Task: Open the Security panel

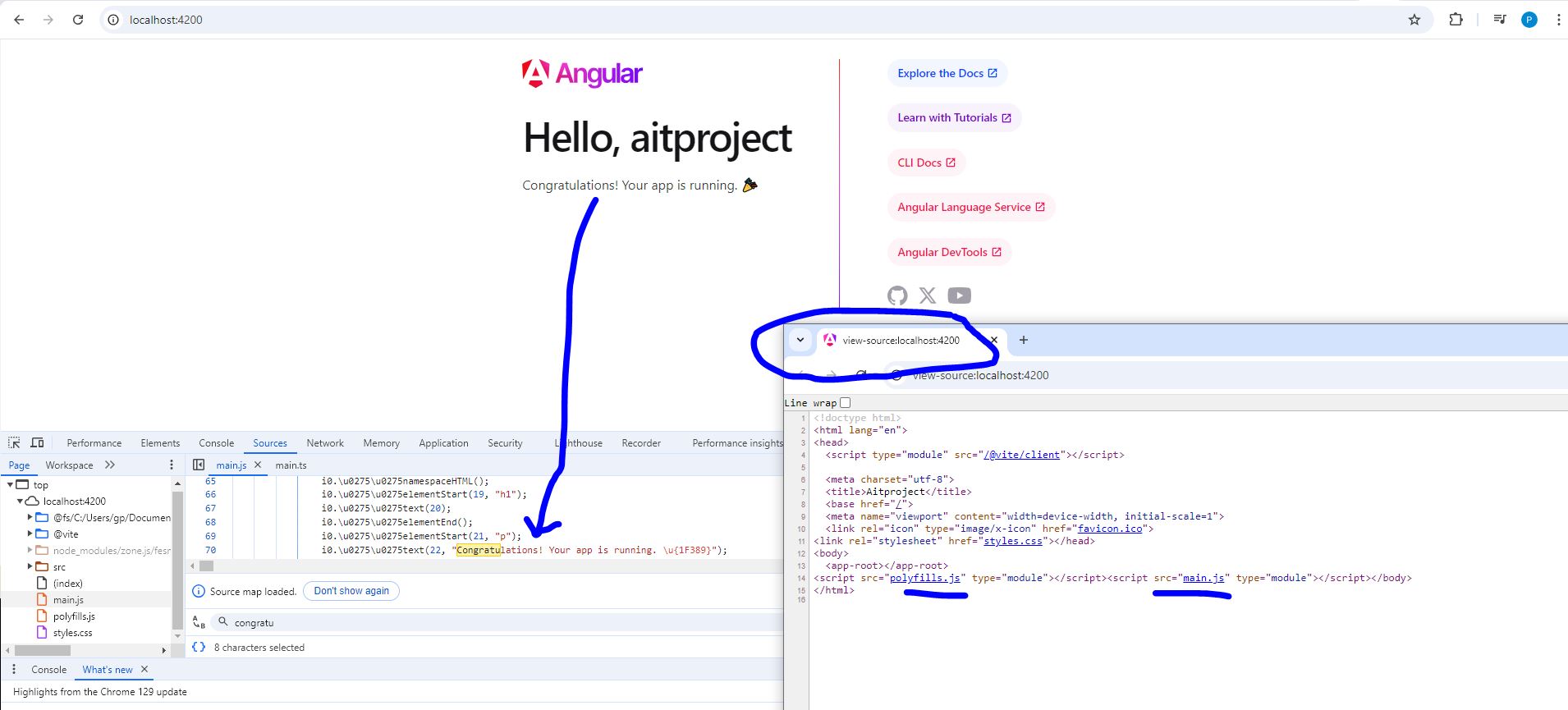Action: tap(505, 442)
